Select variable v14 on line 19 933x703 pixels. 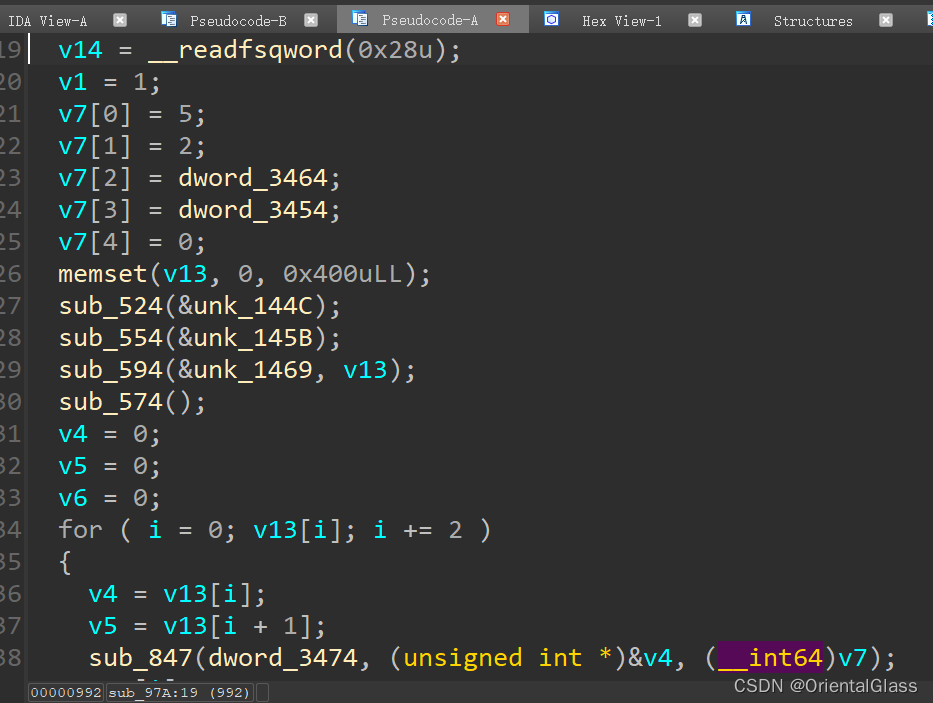click(x=80, y=49)
